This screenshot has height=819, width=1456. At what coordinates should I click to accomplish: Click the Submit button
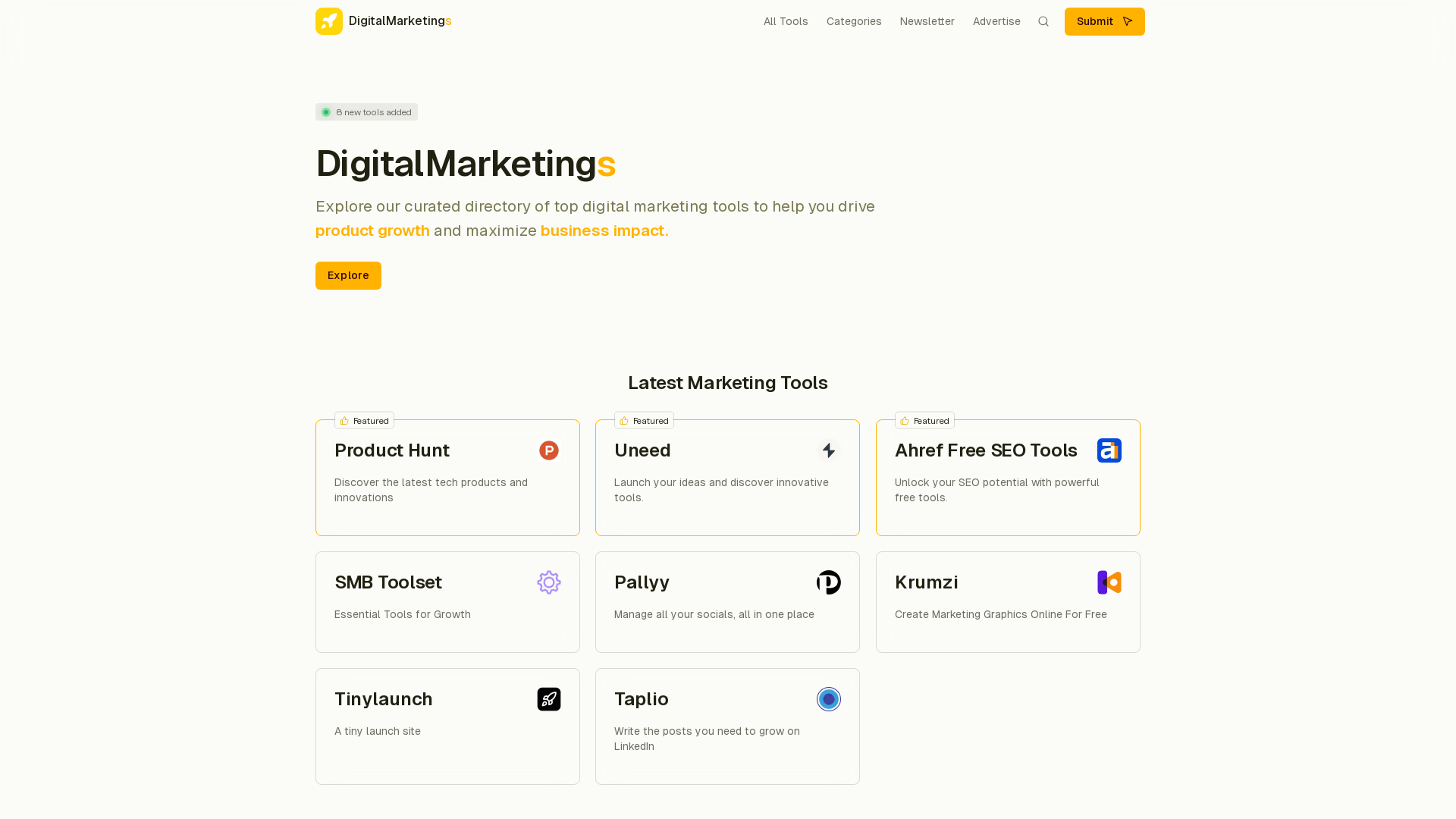[1105, 21]
